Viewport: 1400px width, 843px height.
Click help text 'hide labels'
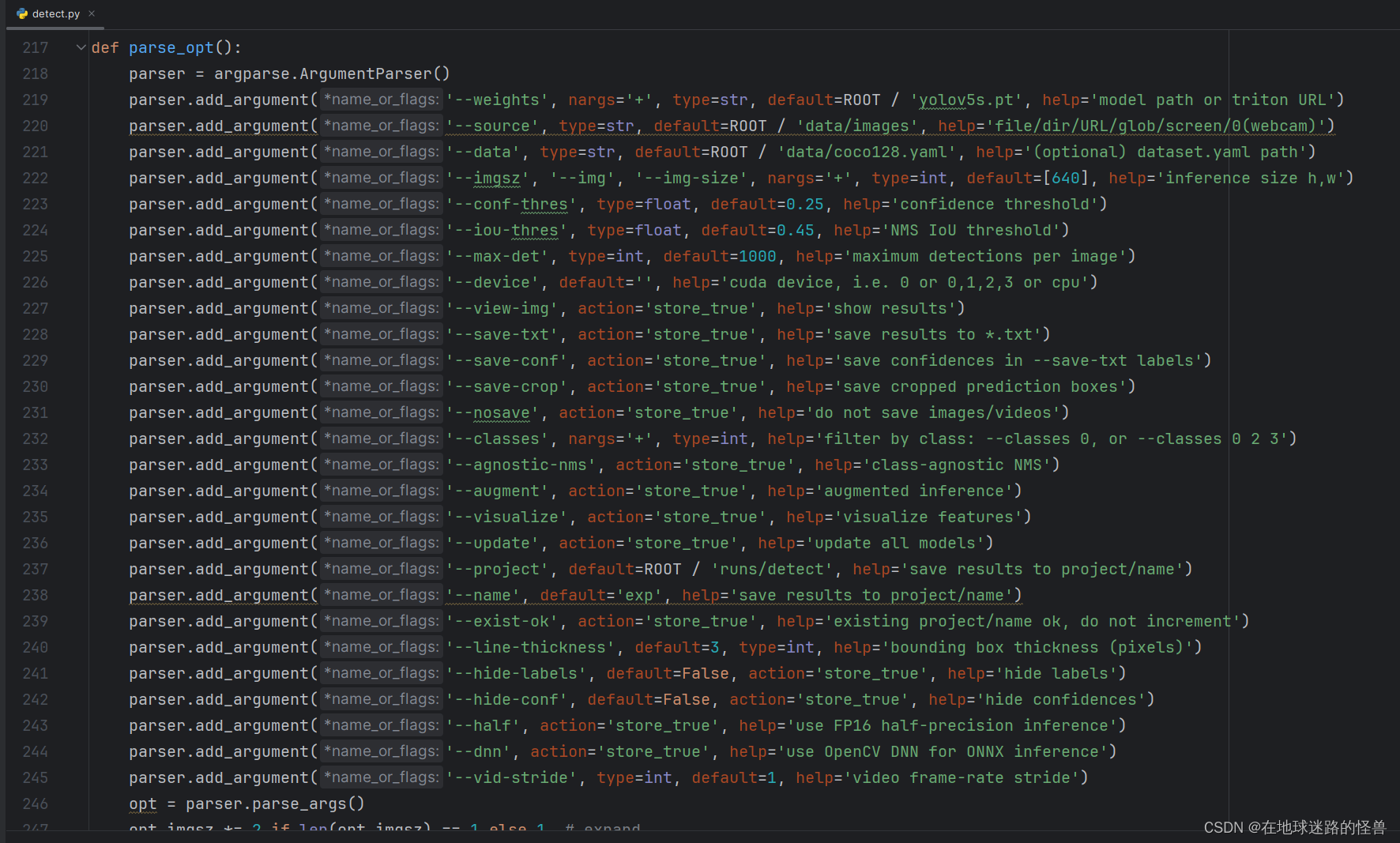pyautogui.click(x=1056, y=673)
